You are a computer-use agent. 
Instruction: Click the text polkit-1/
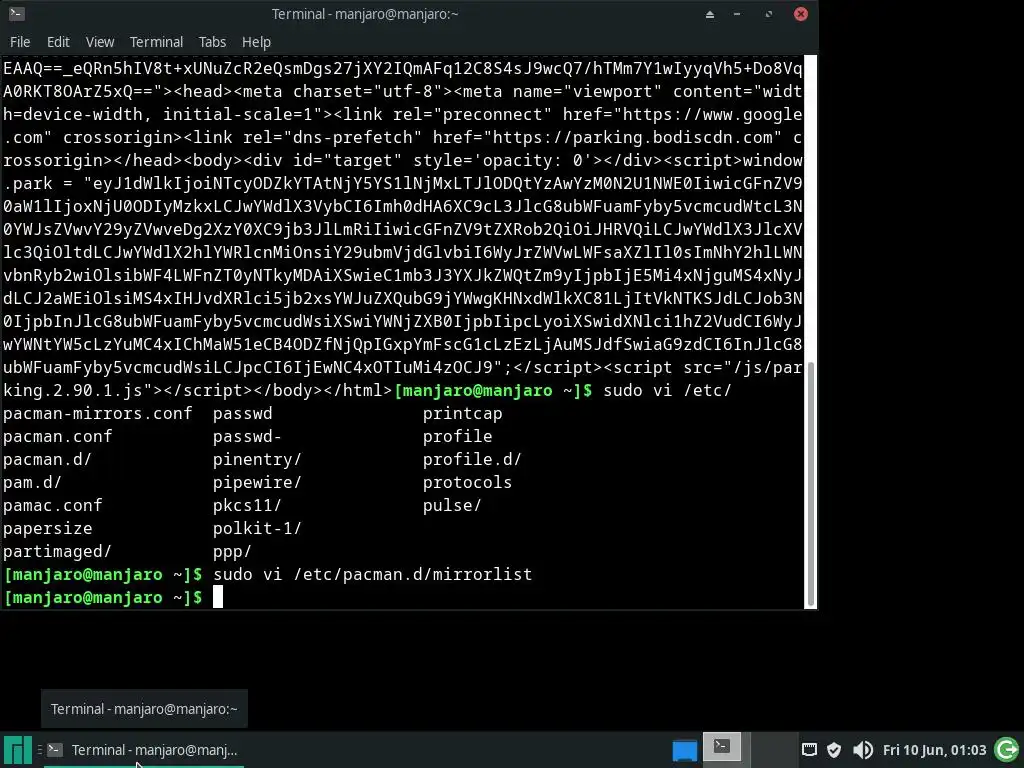point(257,528)
